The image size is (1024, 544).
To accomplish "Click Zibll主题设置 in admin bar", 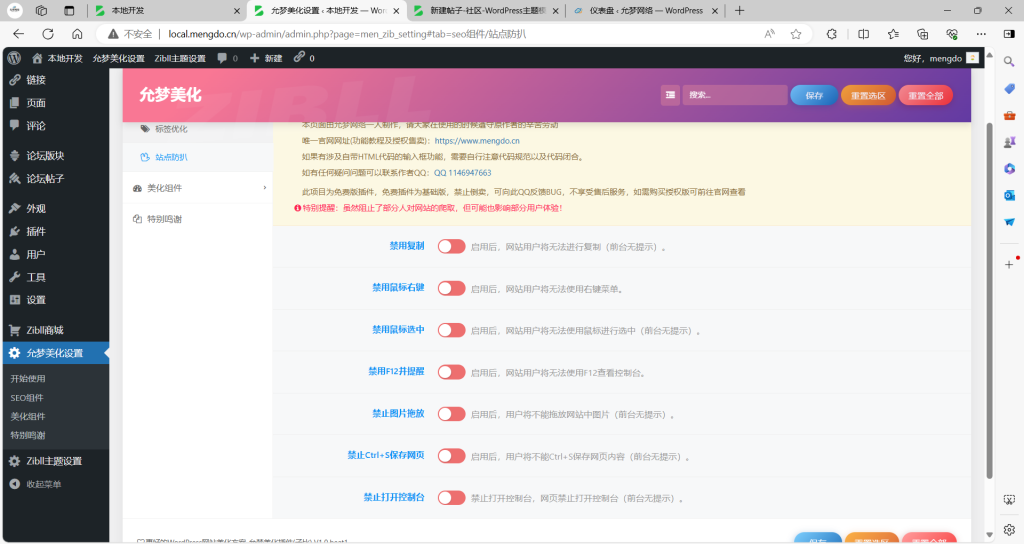I will 180,58.
